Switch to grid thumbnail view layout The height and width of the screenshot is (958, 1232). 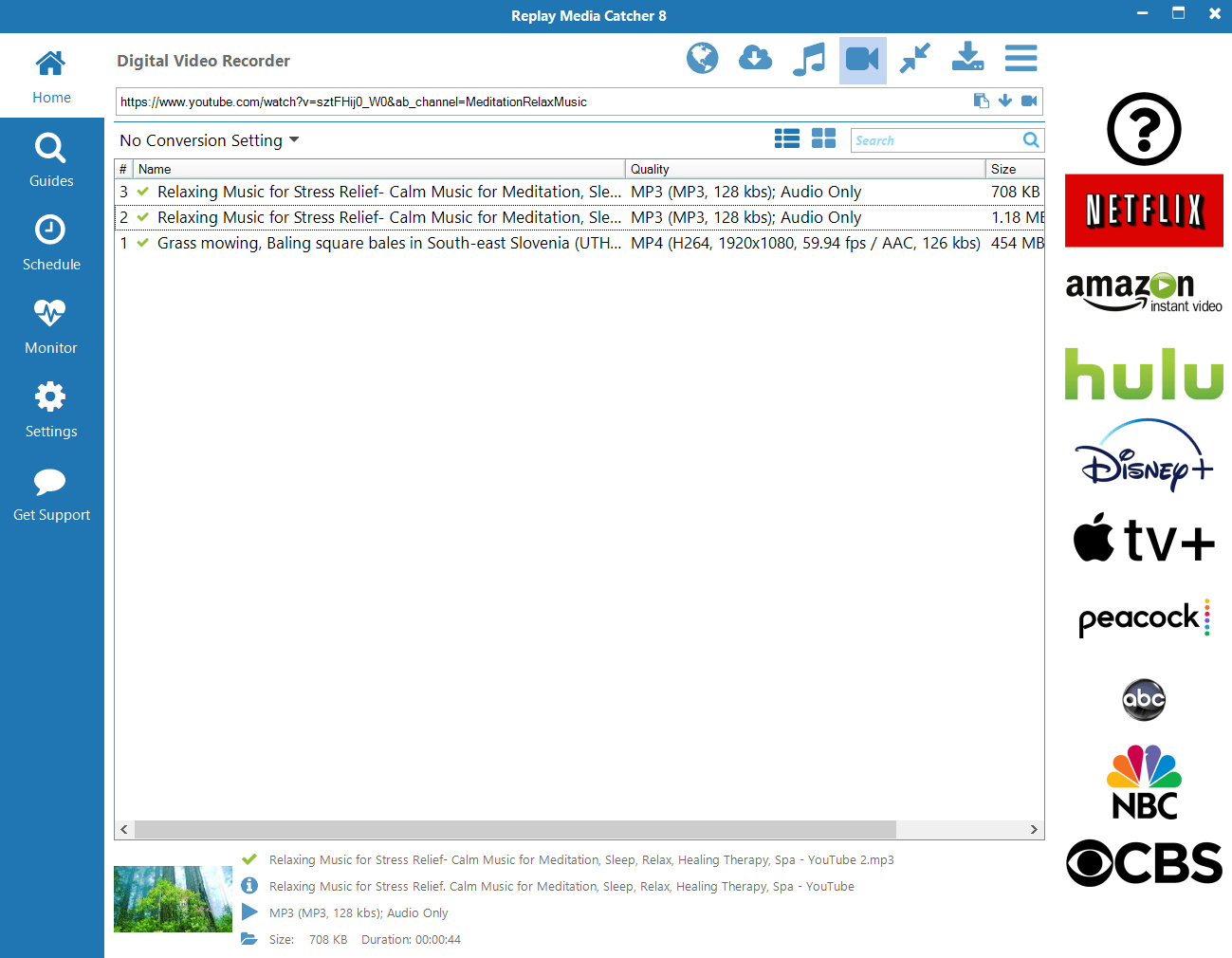coord(824,138)
